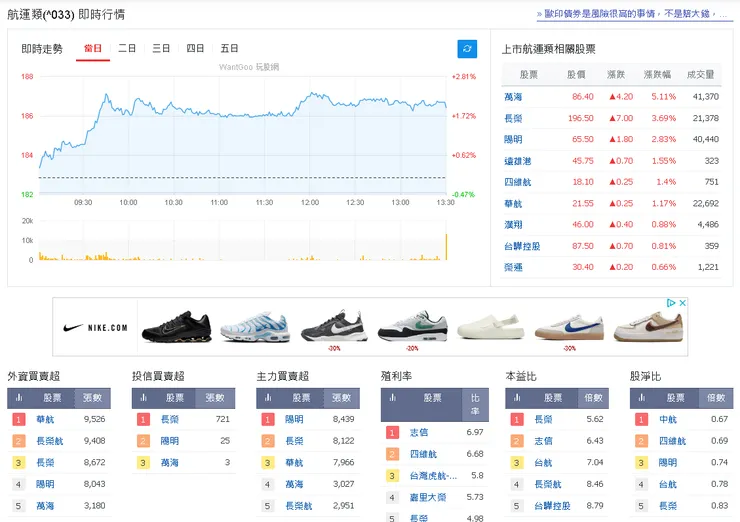This screenshot has height=522, width=740.
Task: Select the 當日 chart tab
Action: point(93,48)
